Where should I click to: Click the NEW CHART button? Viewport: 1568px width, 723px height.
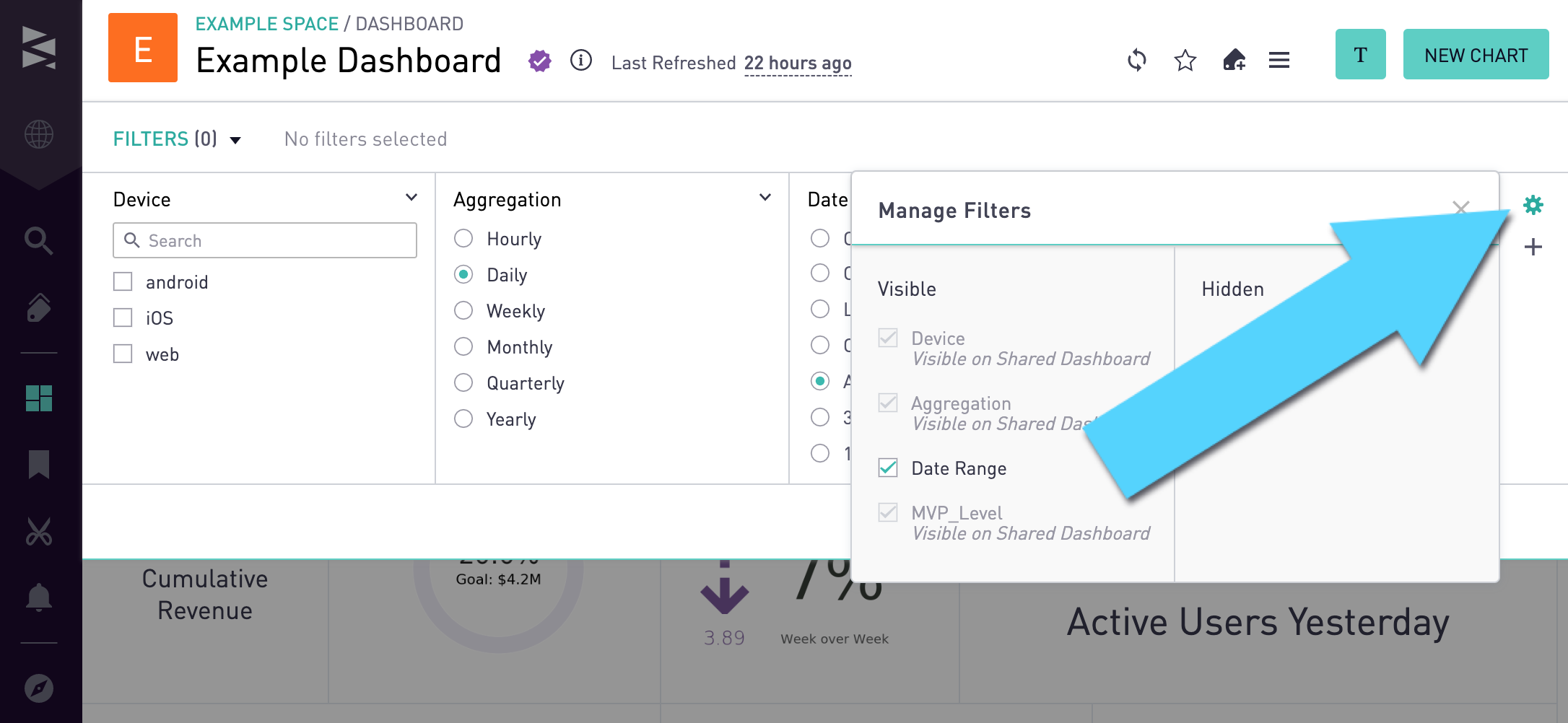point(1476,54)
